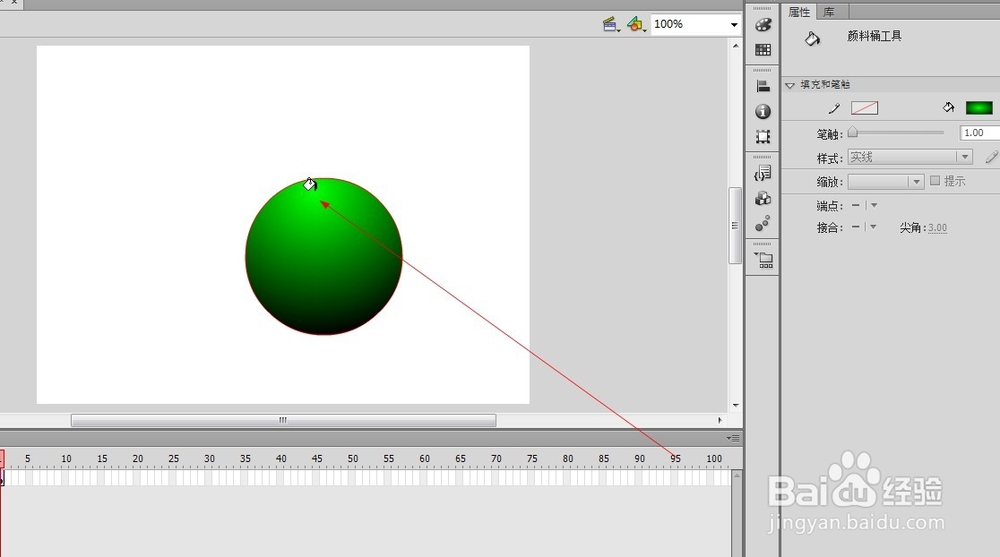Open the Info panel icon
This screenshot has width=1000, height=557.
tap(763, 112)
